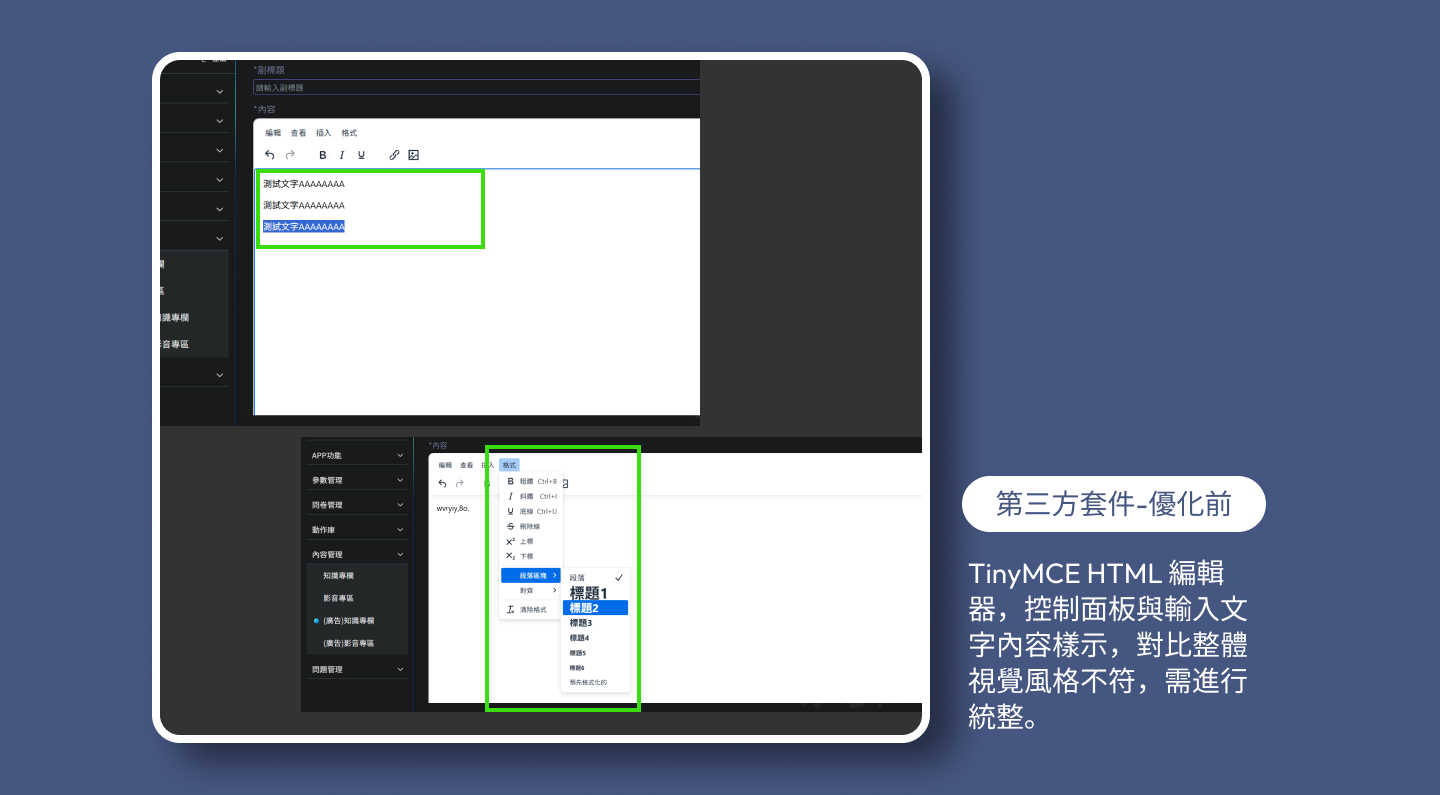Screen dimensions: 1440x795
Task: Click the 副標題 subtitle input field
Action: 476,88
